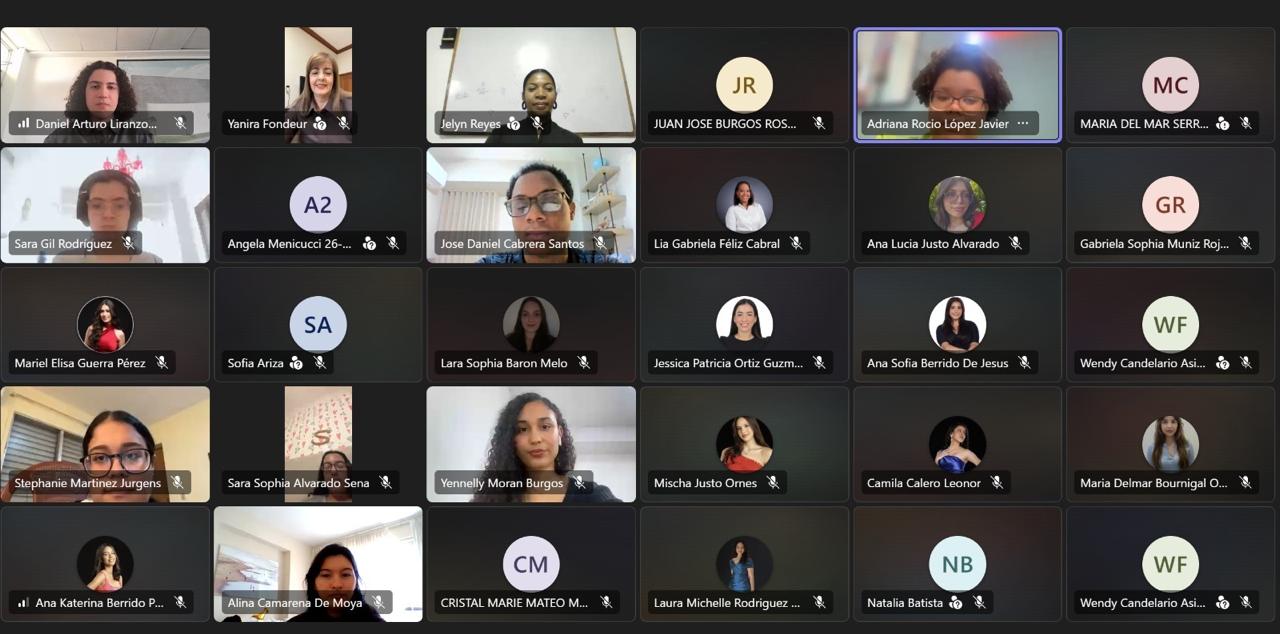This screenshot has width=1280, height=634.
Task: Click muted mic icon next to Natalia Batista
Action: 979,603
